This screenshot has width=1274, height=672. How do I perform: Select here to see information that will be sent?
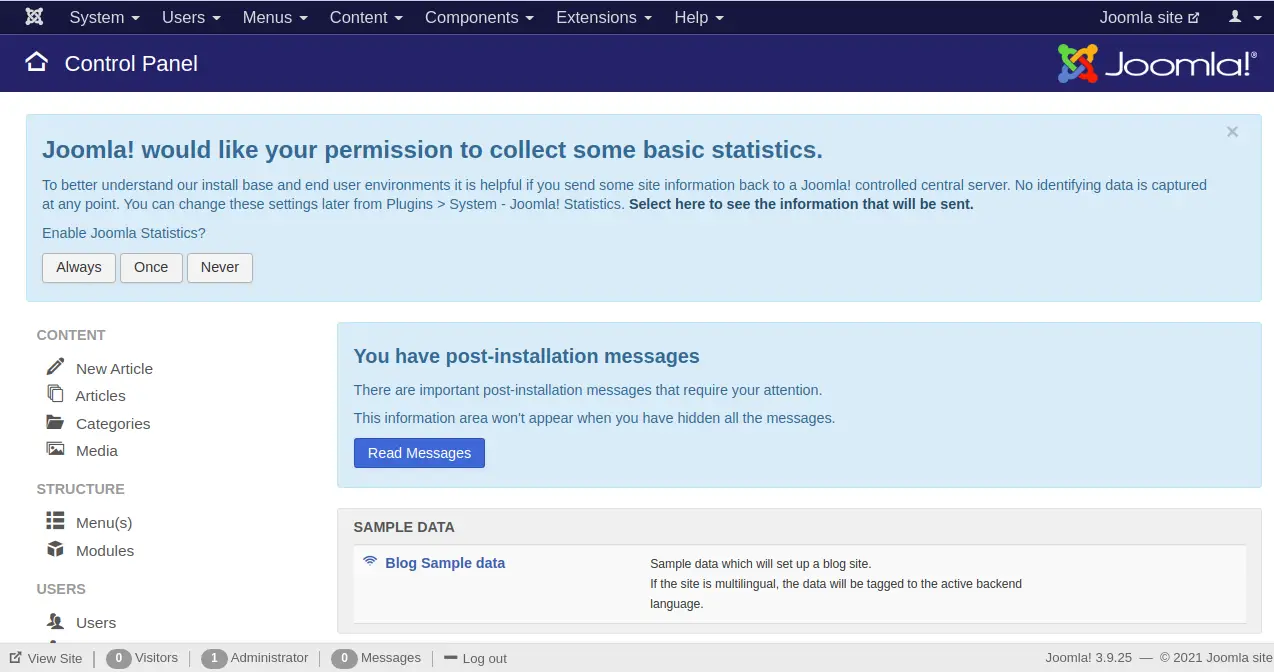(801, 204)
